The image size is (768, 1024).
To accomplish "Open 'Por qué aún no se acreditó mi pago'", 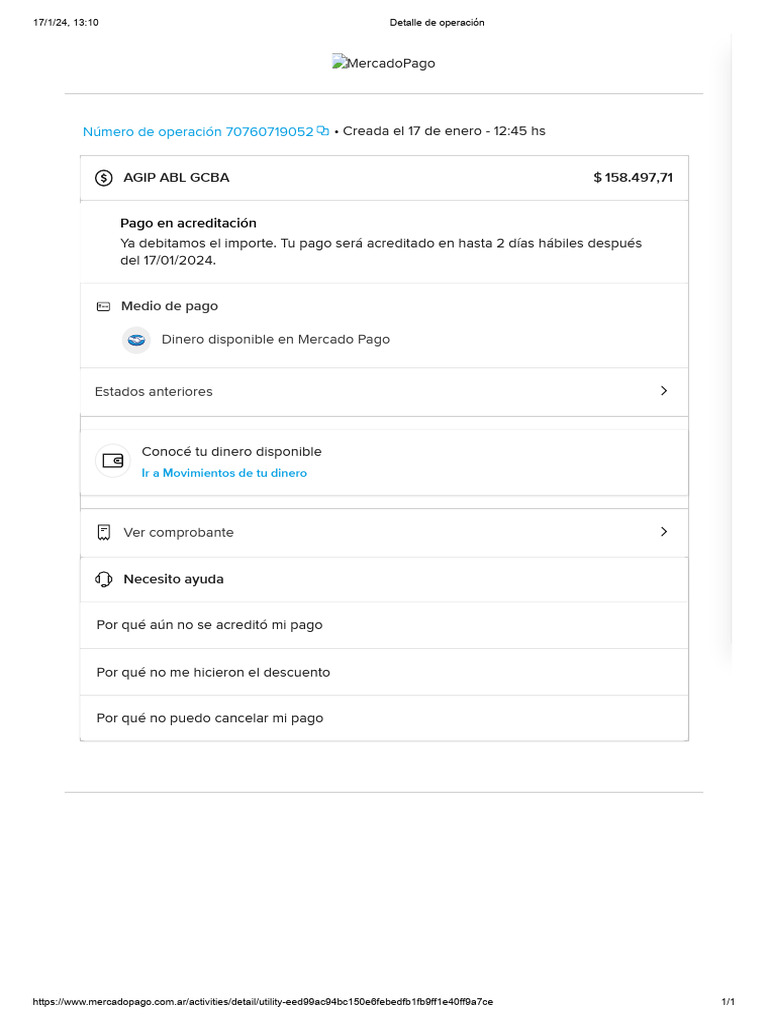I will coord(209,625).
